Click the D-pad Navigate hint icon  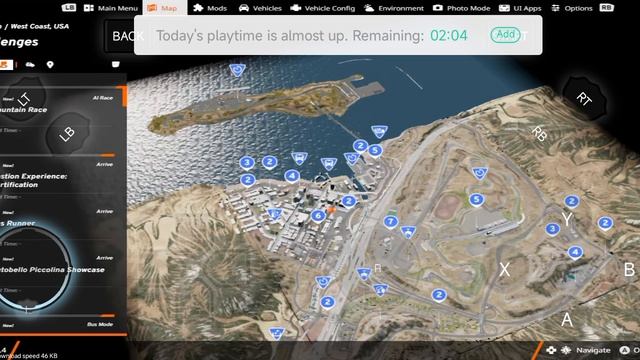tap(551, 350)
